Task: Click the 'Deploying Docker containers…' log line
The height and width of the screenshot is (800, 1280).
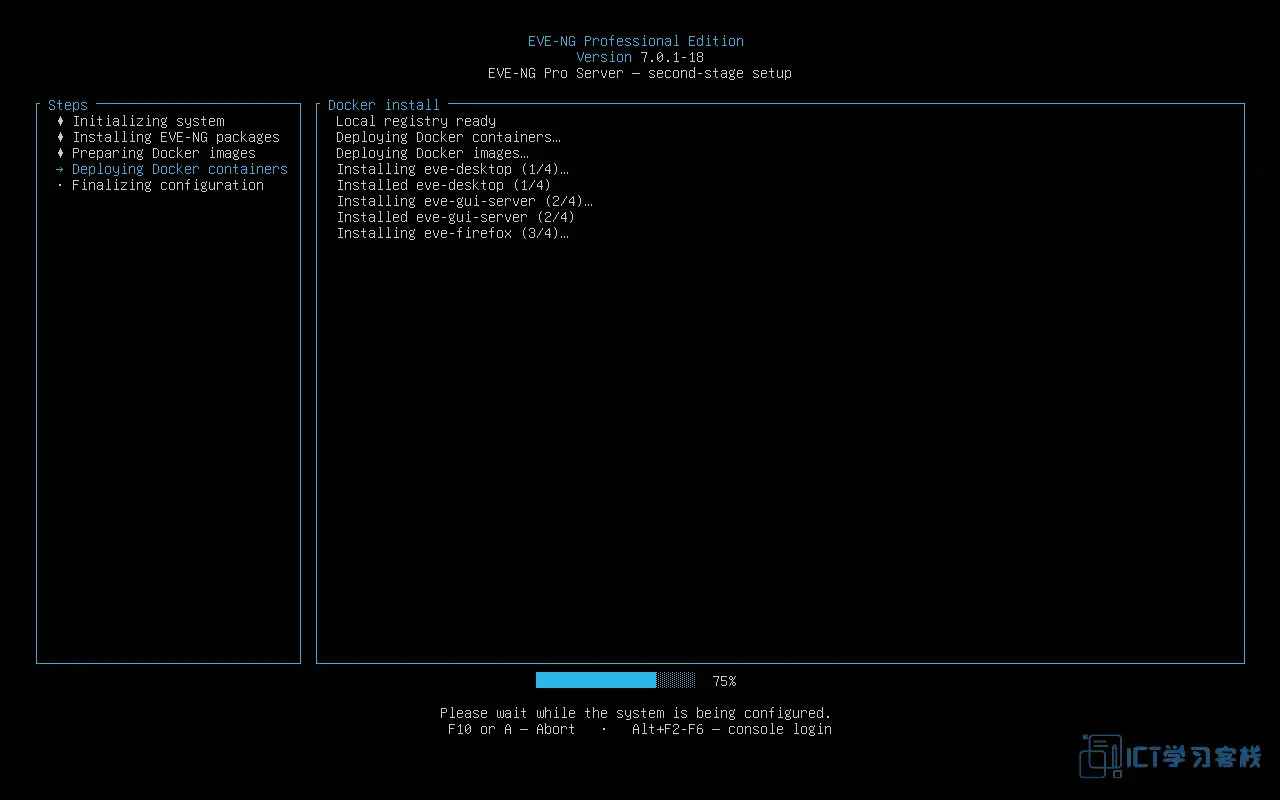Action: pyautogui.click(x=448, y=137)
